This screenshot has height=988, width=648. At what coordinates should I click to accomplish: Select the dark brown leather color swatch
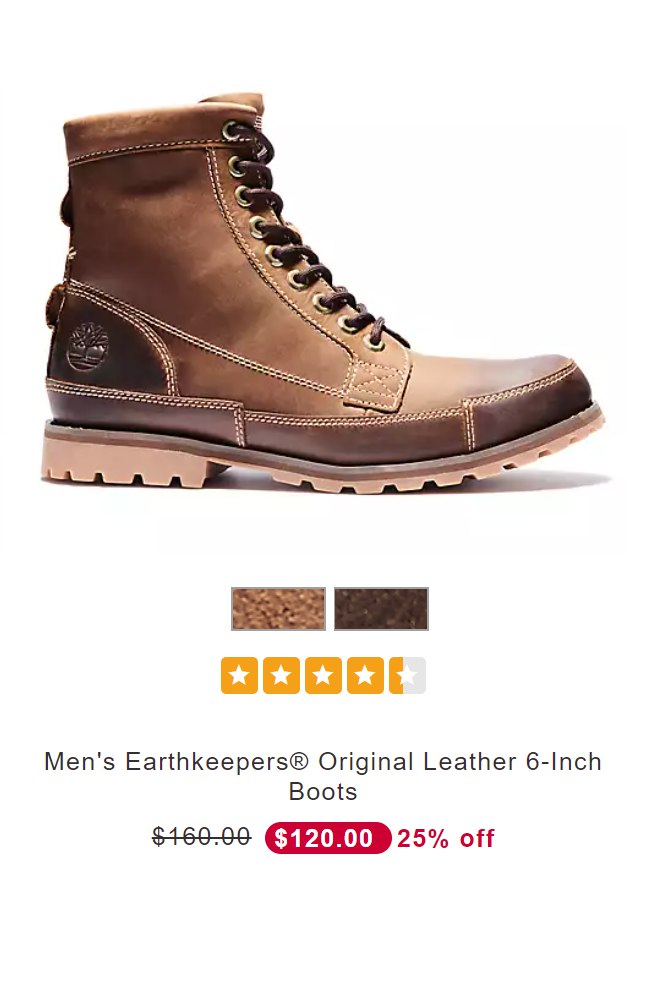(x=381, y=609)
